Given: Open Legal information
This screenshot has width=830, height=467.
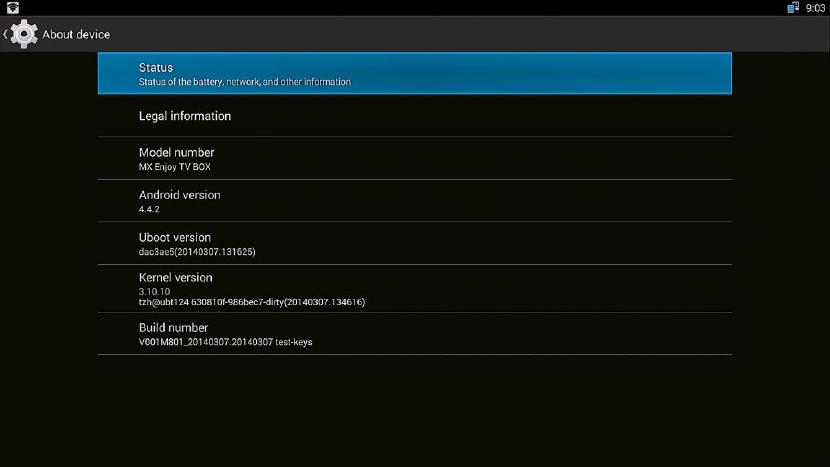Looking at the screenshot, I should click(414, 116).
